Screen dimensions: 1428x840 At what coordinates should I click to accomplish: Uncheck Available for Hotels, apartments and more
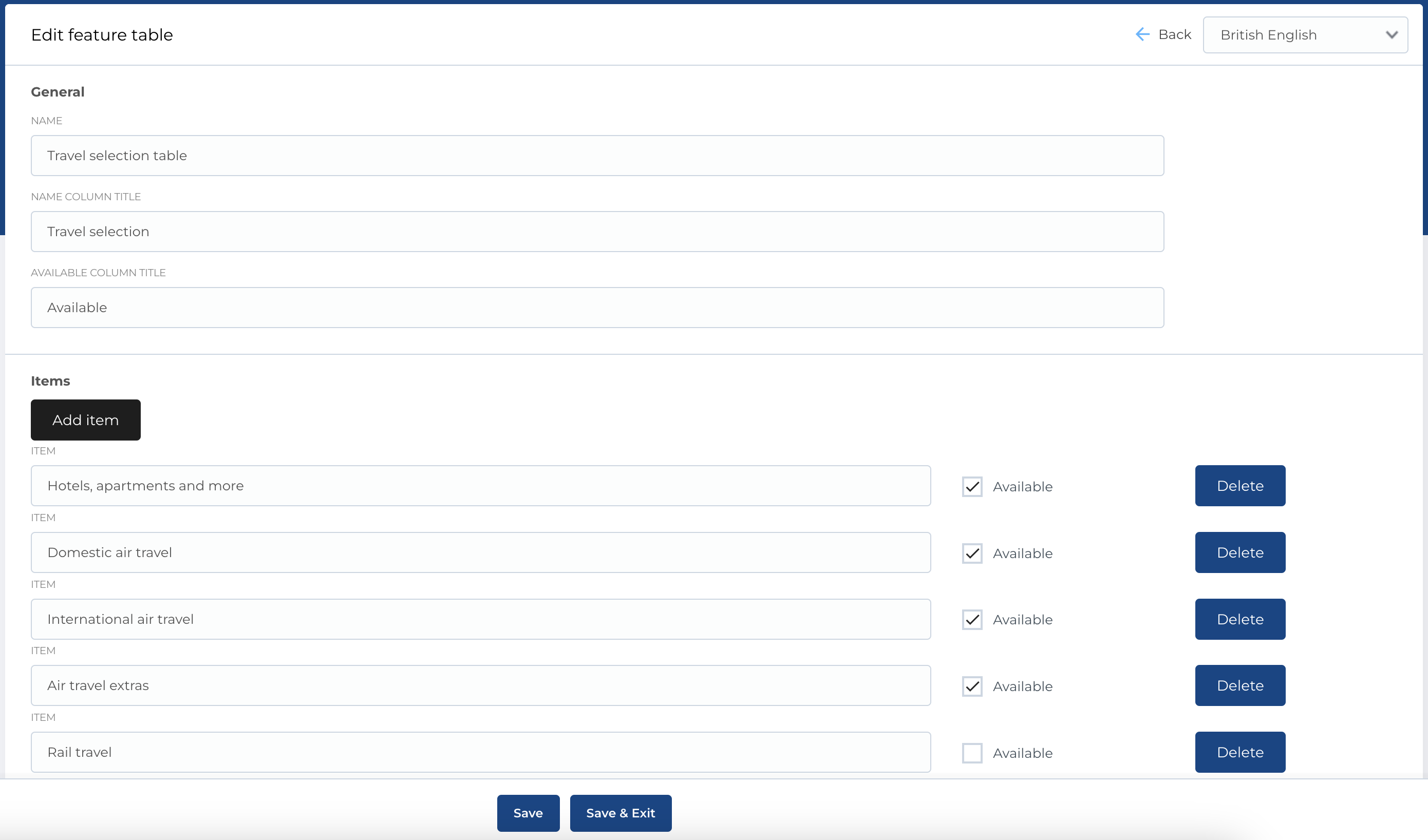point(971,487)
